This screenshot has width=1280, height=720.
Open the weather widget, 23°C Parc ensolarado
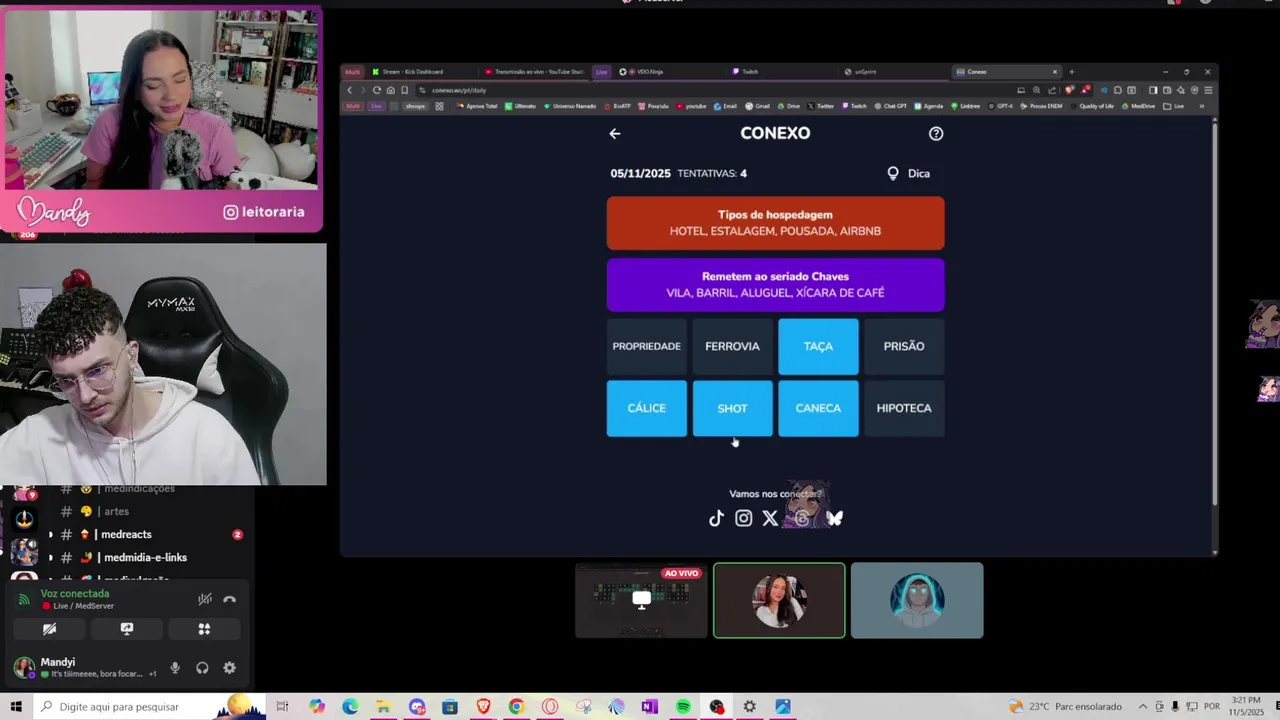point(1066,707)
